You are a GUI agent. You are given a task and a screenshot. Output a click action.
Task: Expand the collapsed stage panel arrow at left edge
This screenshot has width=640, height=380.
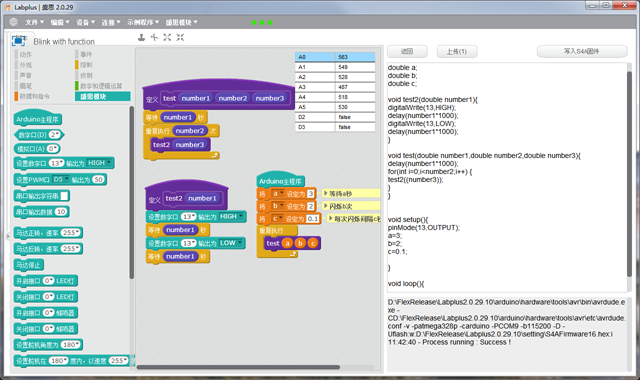tap(7, 236)
